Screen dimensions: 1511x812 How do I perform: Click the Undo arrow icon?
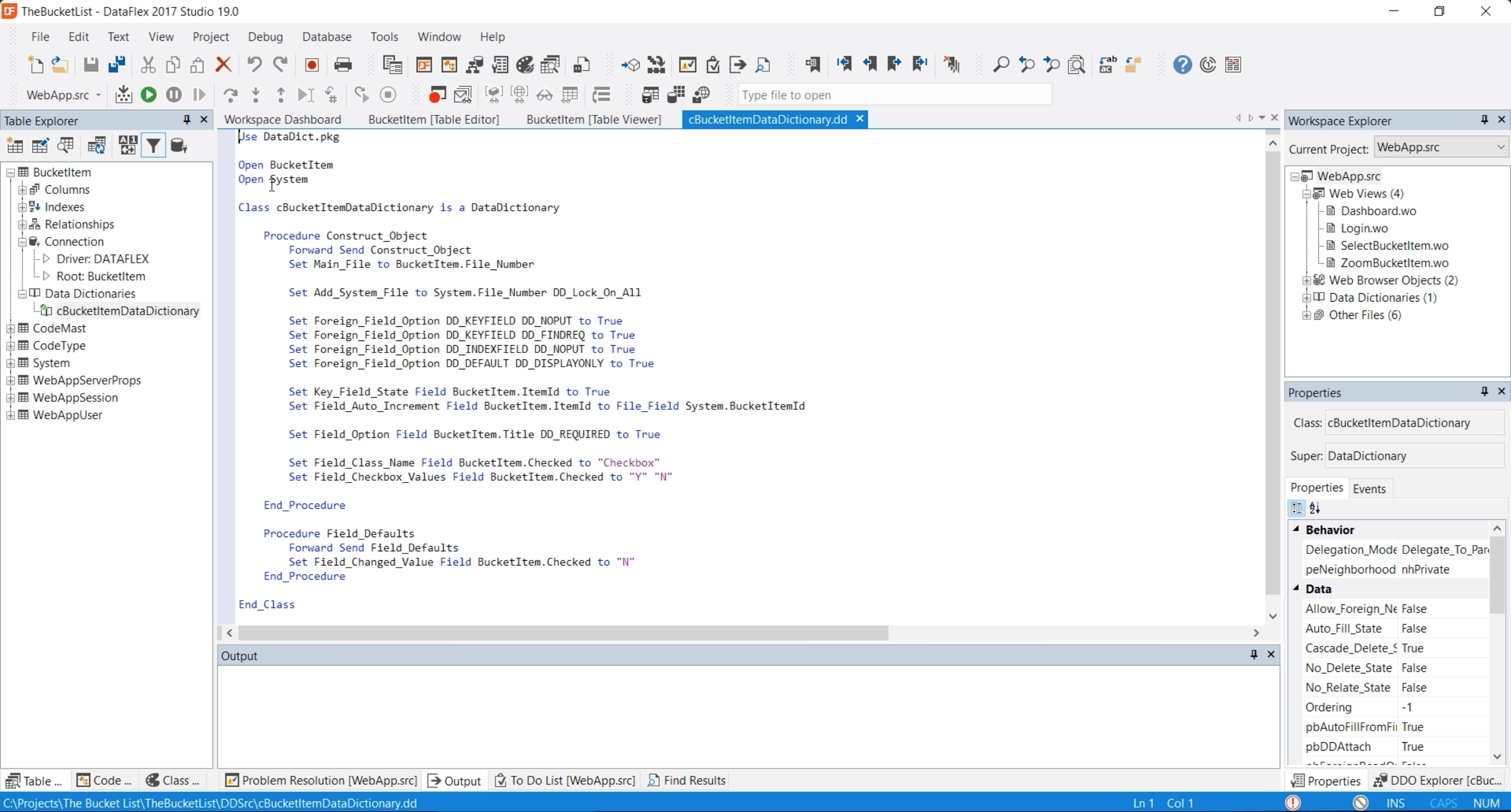(254, 65)
